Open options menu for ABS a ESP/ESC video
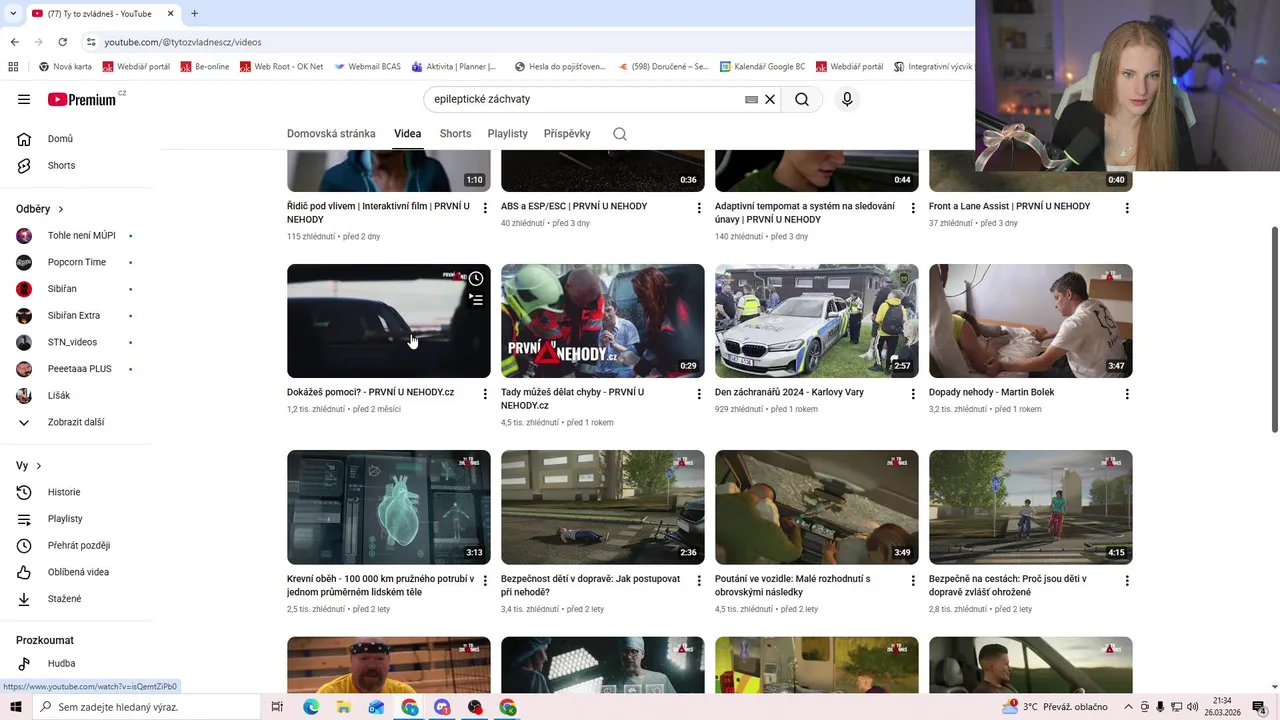 699,208
